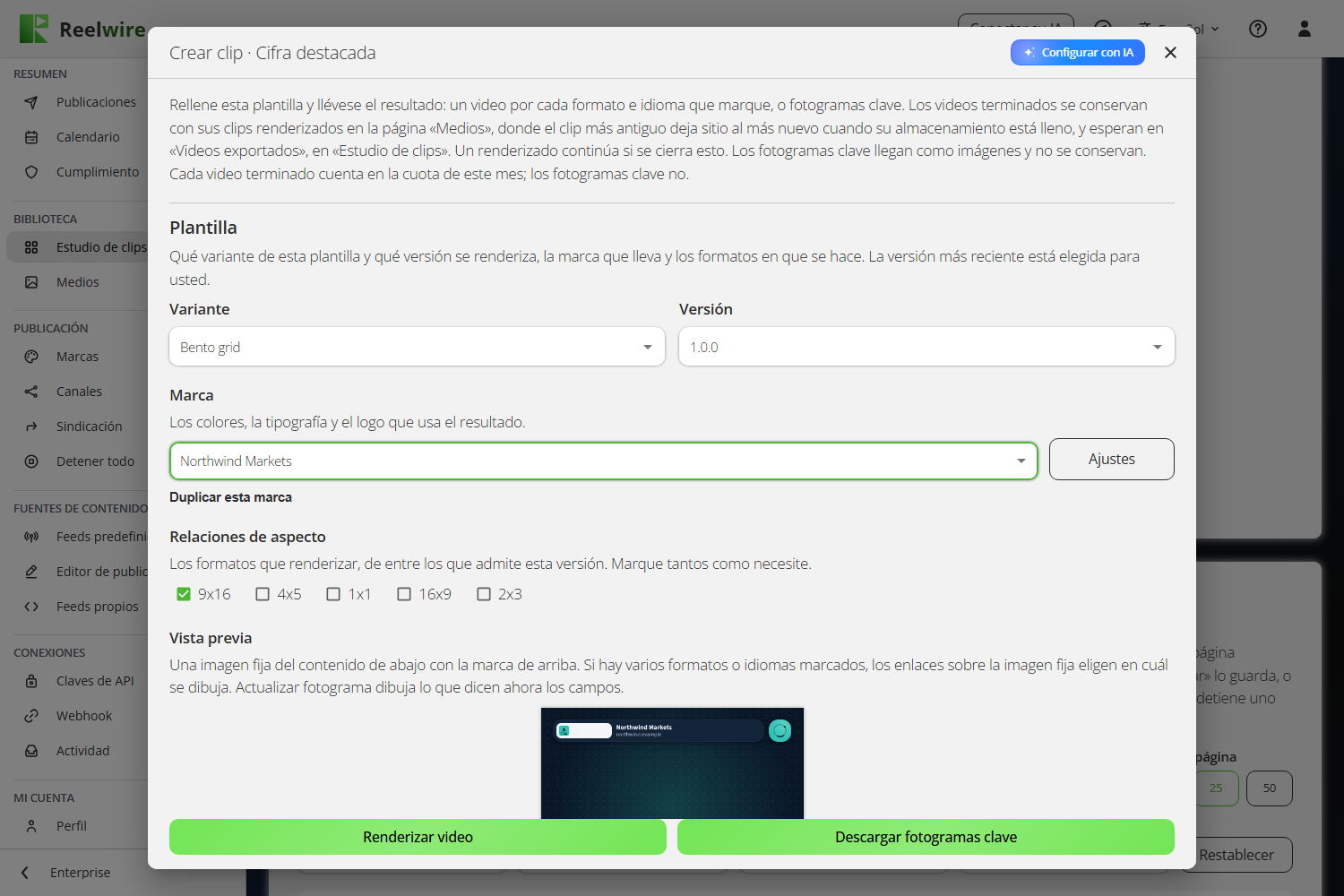Click the Actividad inbox icon
Viewport: 1344px width, 896px height.
click(31, 751)
